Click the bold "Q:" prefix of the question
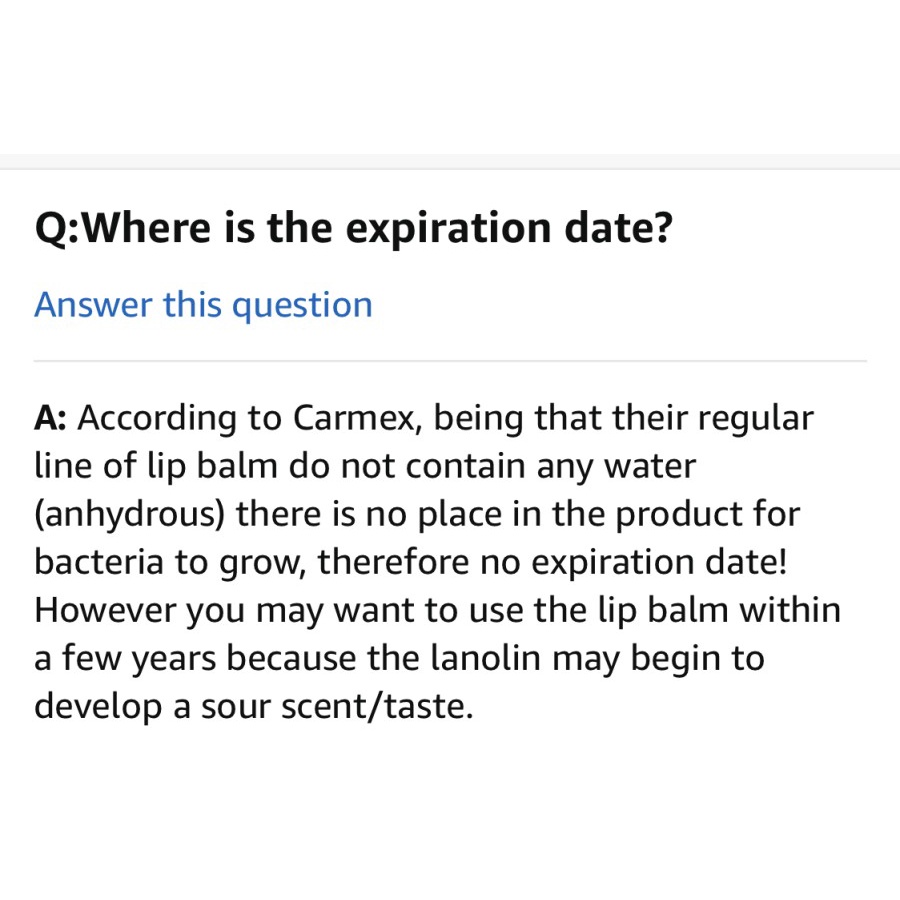 point(55,230)
